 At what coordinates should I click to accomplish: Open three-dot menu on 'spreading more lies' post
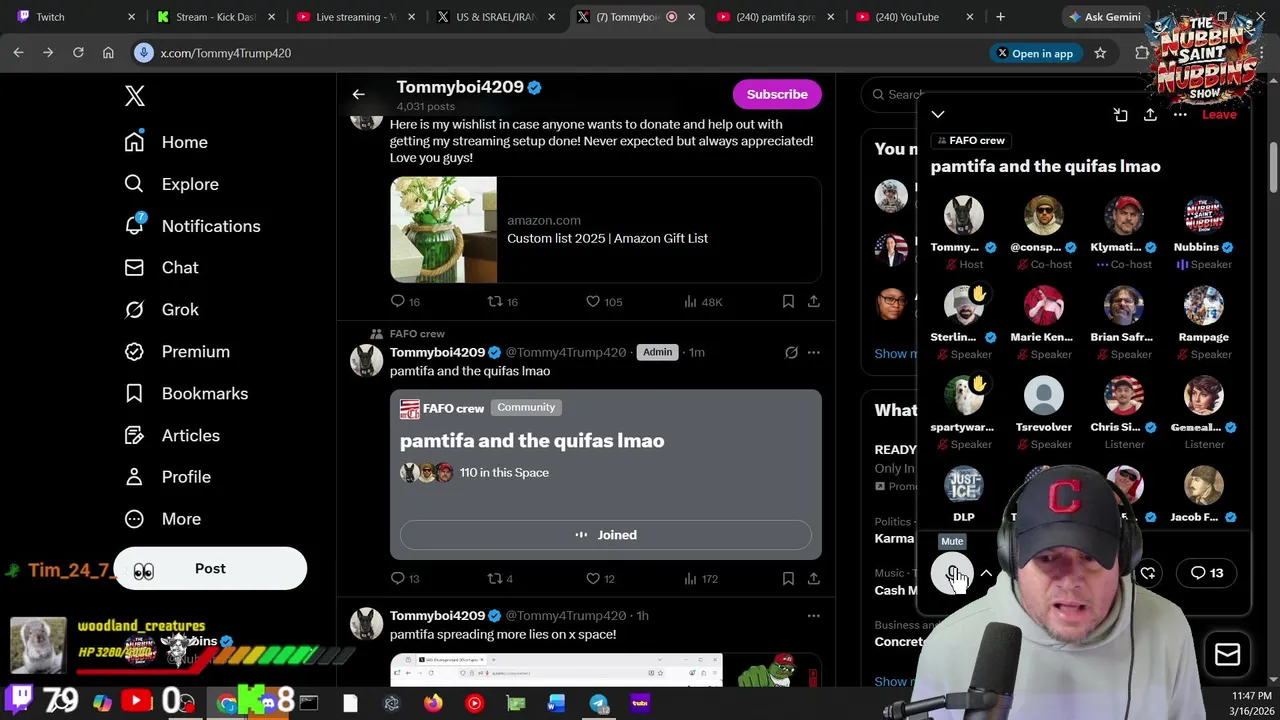coord(814,615)
